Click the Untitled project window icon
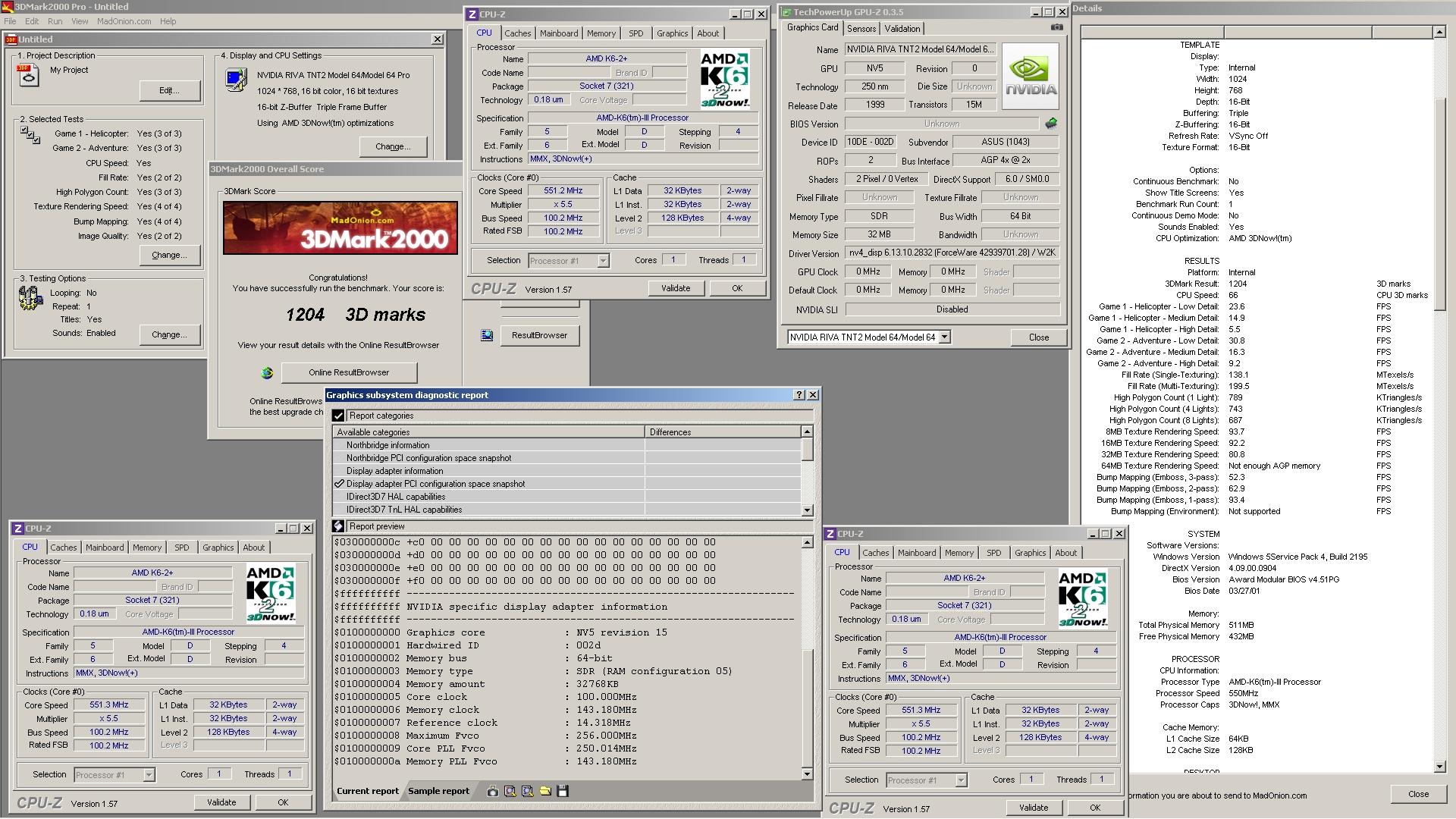1456x819 pixels. pos(11,39)
